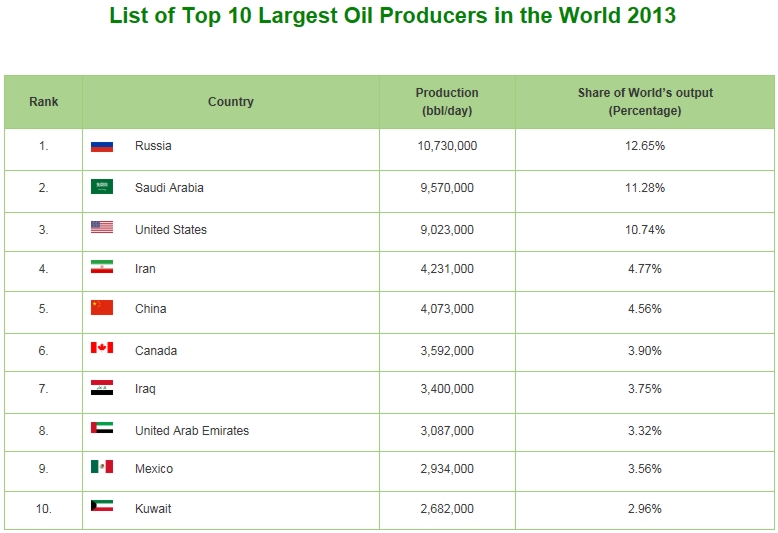The height and width of the screenshot is (533, 778).
Task: Select the Saudi Arabia country name
Action: point(169,188)
